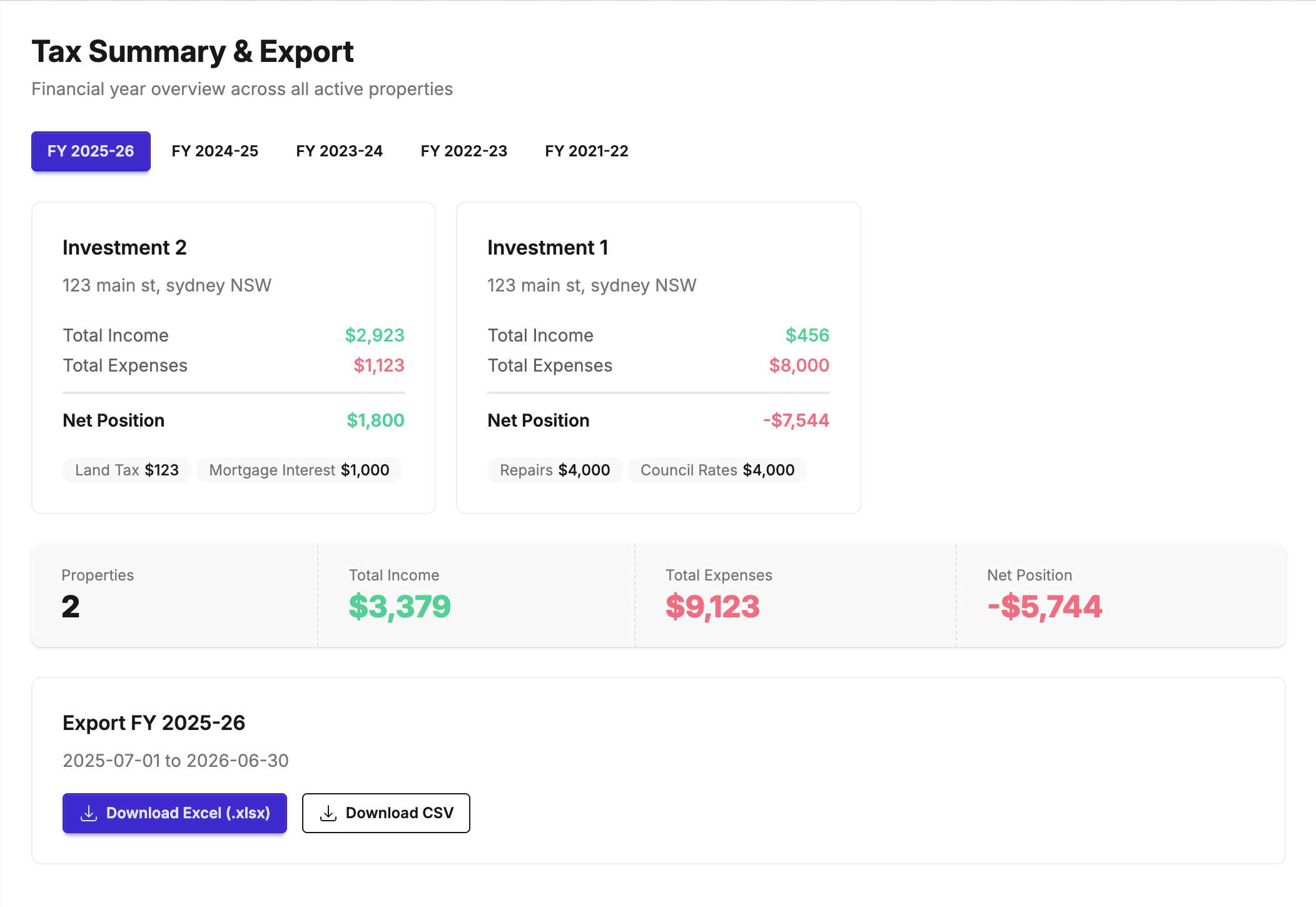Viewport: 1316px width, 907px height.
Task: Switch to the FY 2023-24 tab
Action: pos(339,151)
